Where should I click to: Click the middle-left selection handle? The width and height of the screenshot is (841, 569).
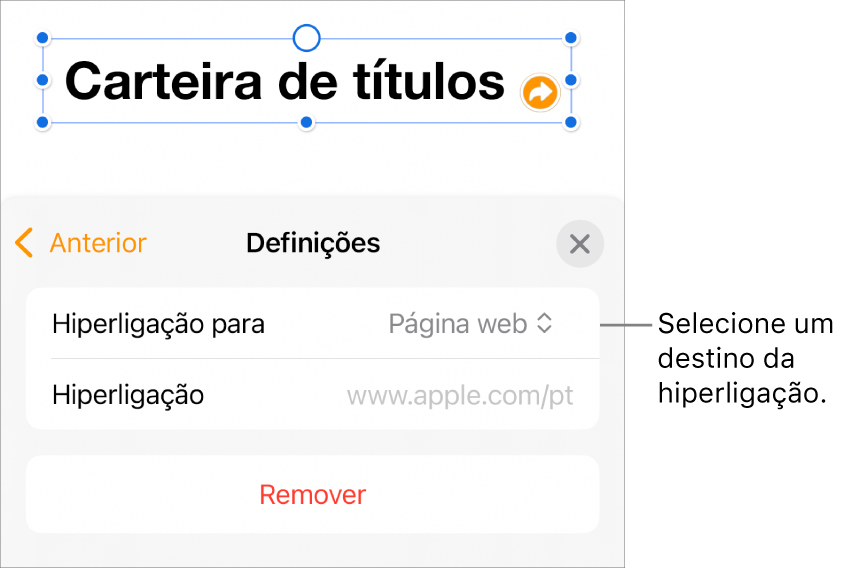[x=43, y=80]
